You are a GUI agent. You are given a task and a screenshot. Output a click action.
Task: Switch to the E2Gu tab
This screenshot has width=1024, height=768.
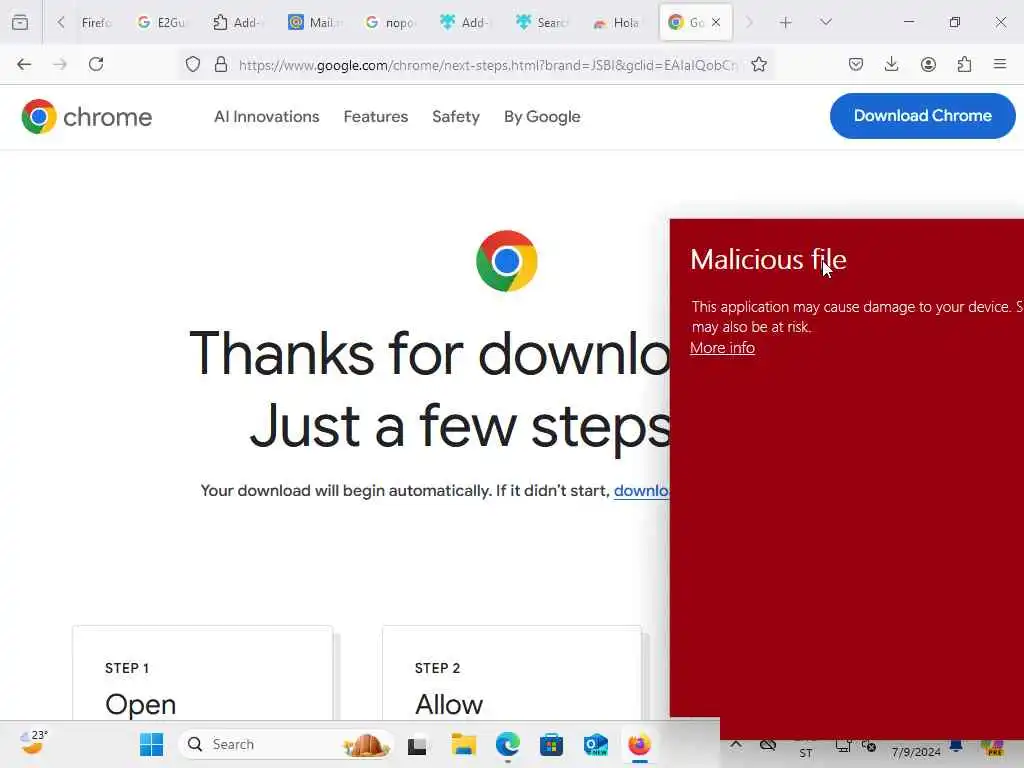(x=162, y=23)
